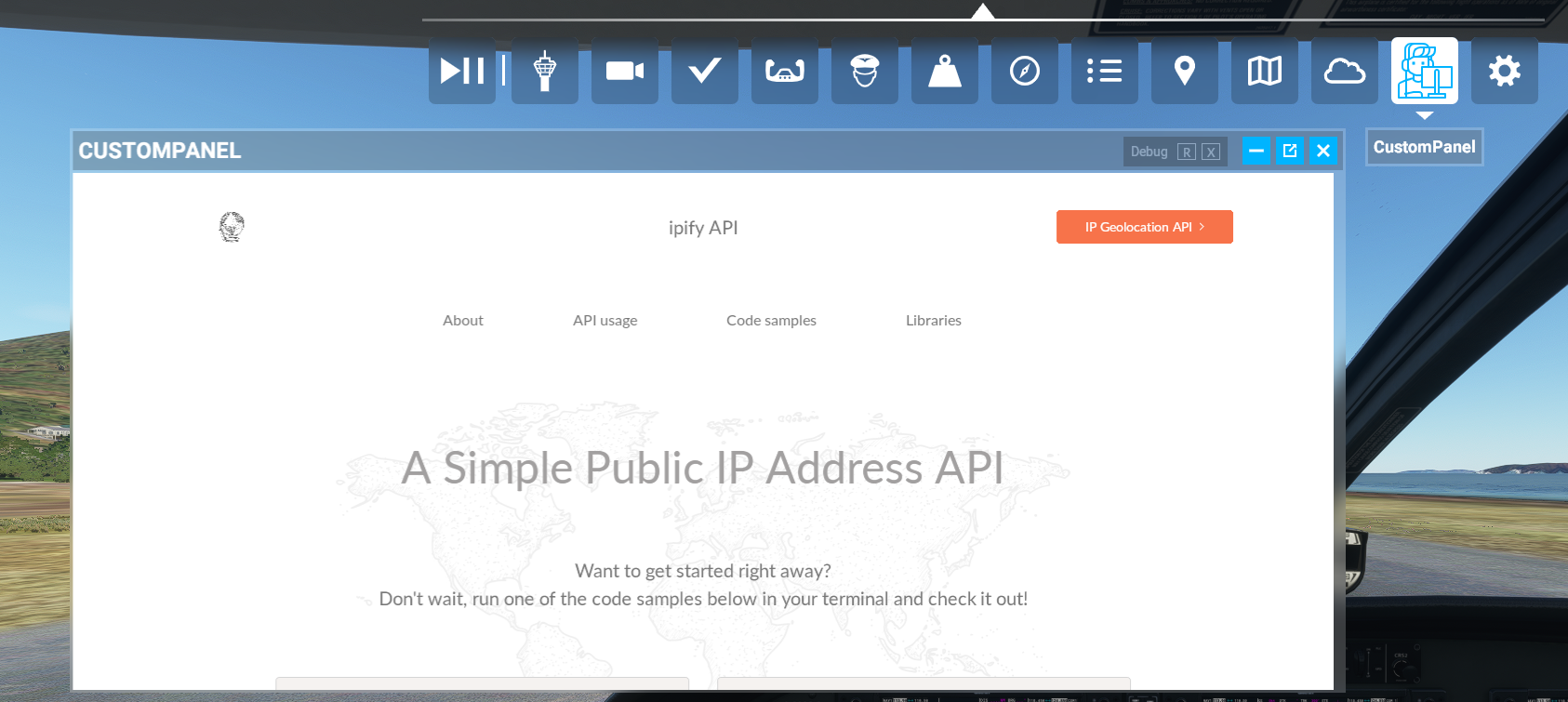Image resolution: width=1568 pixels, height=702 pixels.
Task: Open the API usage menu link
Action: click(605, 320)
